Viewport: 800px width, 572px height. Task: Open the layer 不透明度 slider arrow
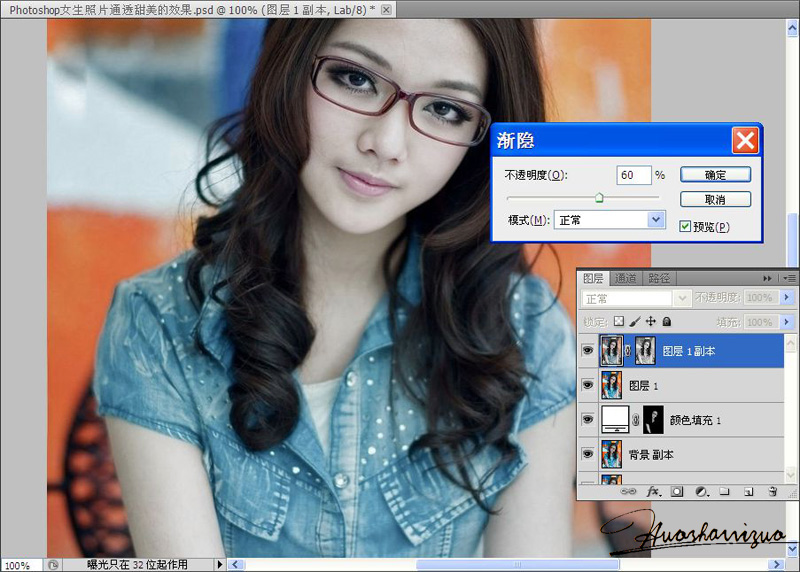(x=786, y=297)
